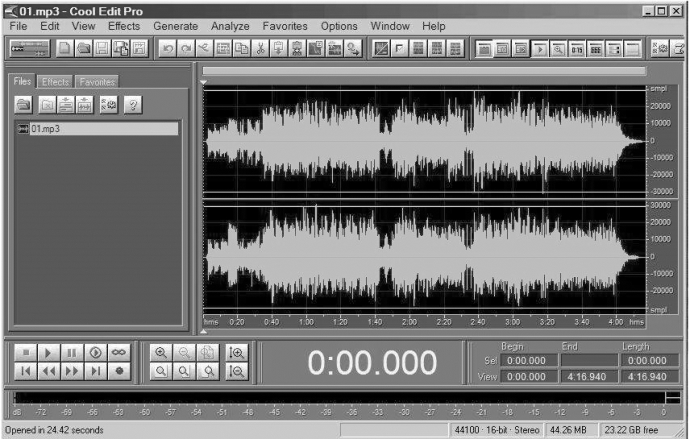
Task: Jump to the end with the skip-forward button
Action: coord(95,371)
